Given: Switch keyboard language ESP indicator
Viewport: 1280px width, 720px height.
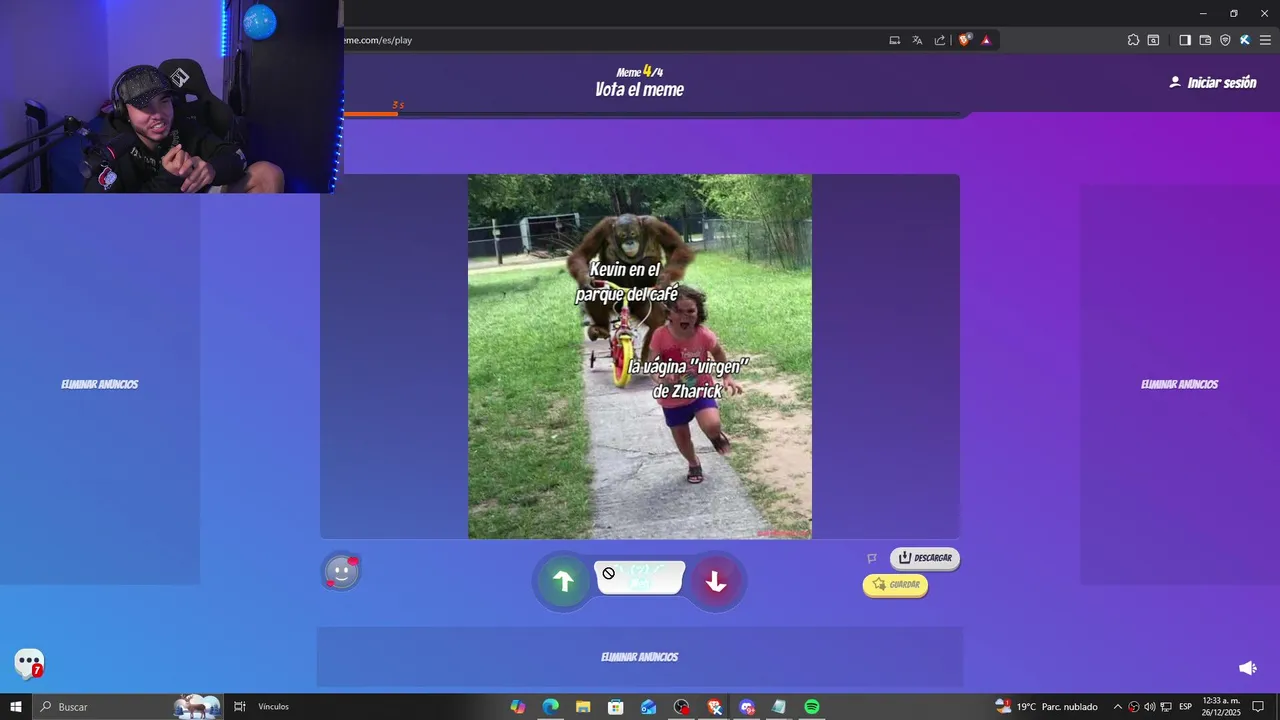Looking at the screenshot, I should click(1185, 707).
